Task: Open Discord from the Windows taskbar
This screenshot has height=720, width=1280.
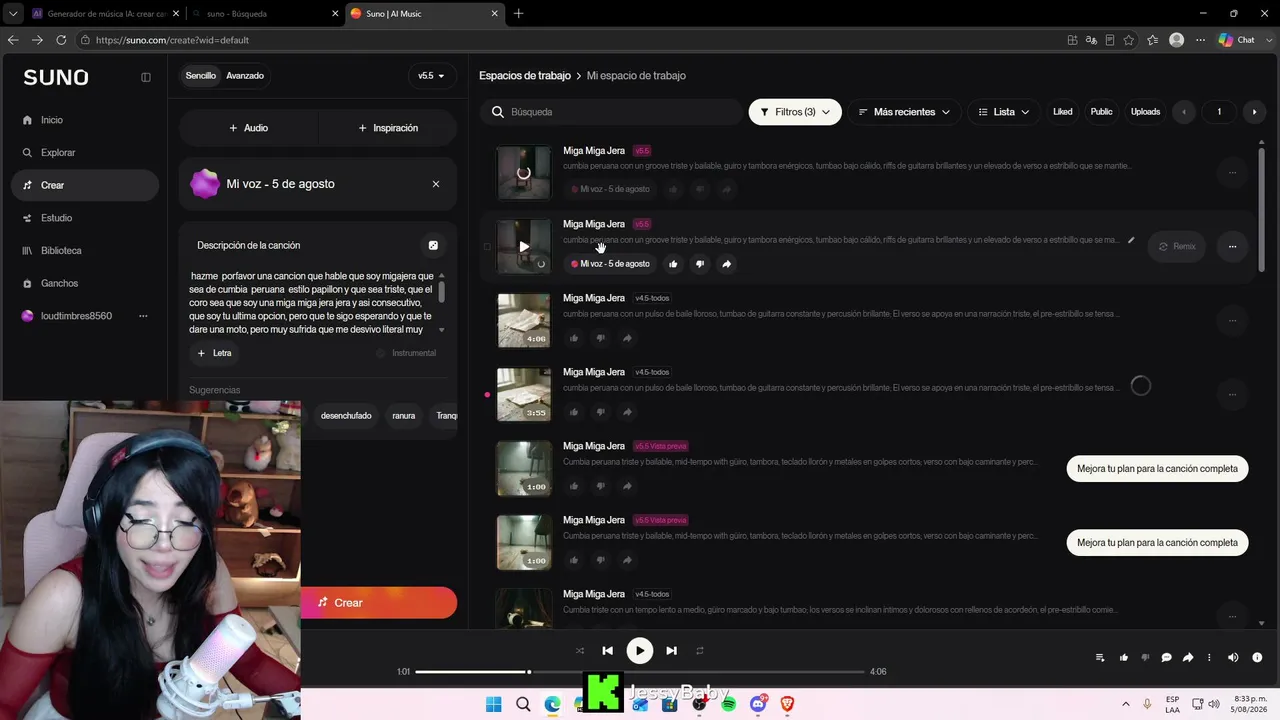Action: [x=758, y=704]
